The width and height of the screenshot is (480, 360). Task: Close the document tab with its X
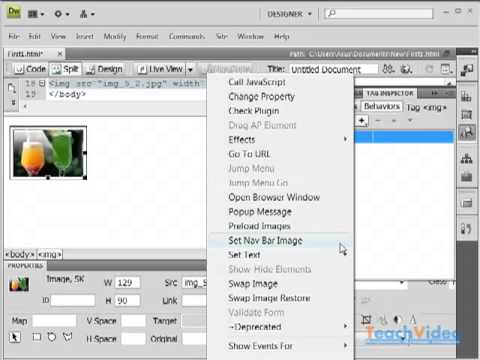point(60,53)
